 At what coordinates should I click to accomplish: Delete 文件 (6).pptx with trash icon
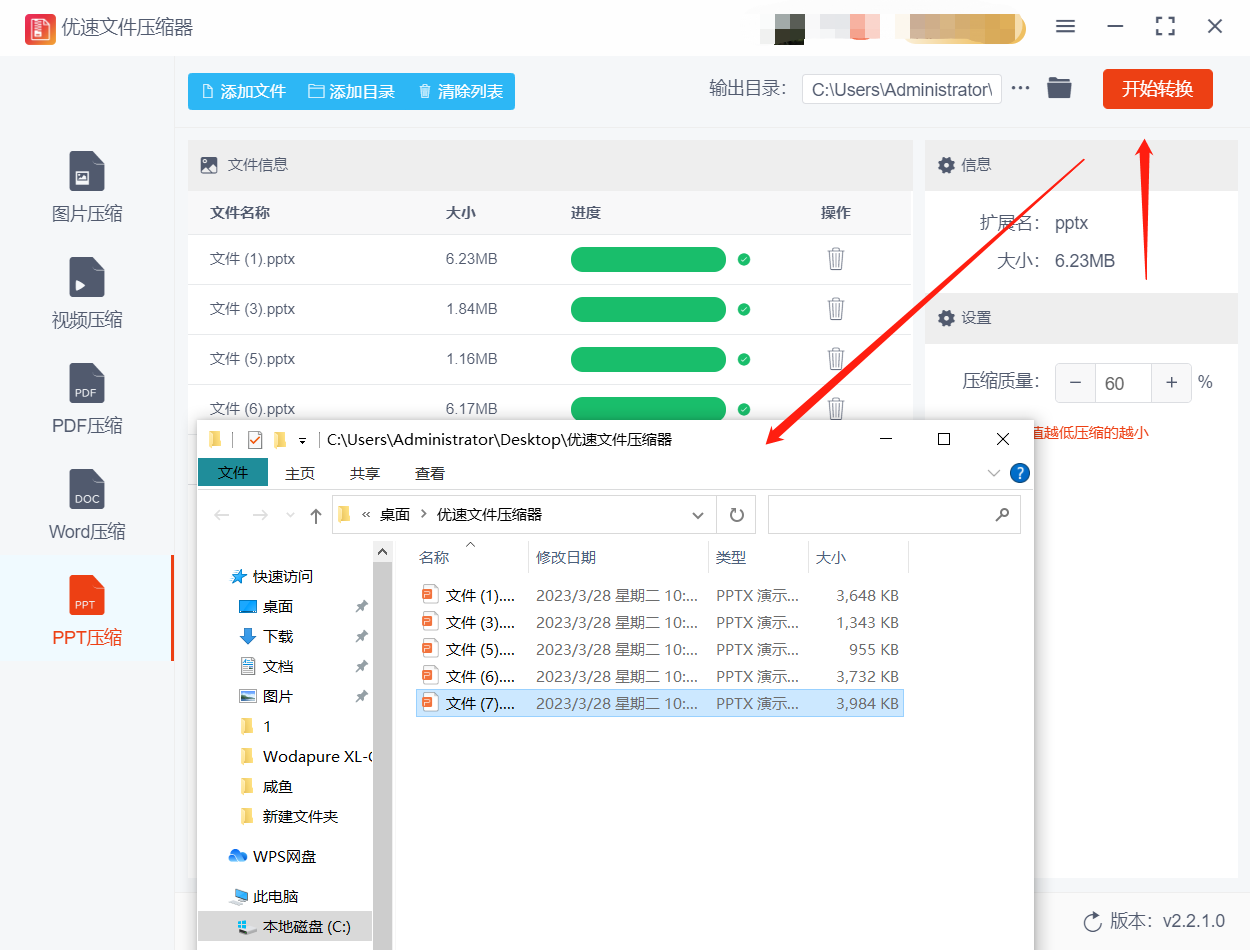pyautogui.click(x=836, y=408)
